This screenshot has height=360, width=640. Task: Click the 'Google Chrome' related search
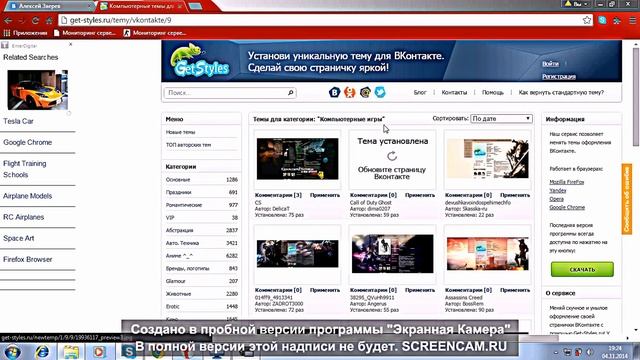click(x=27, y=142)
